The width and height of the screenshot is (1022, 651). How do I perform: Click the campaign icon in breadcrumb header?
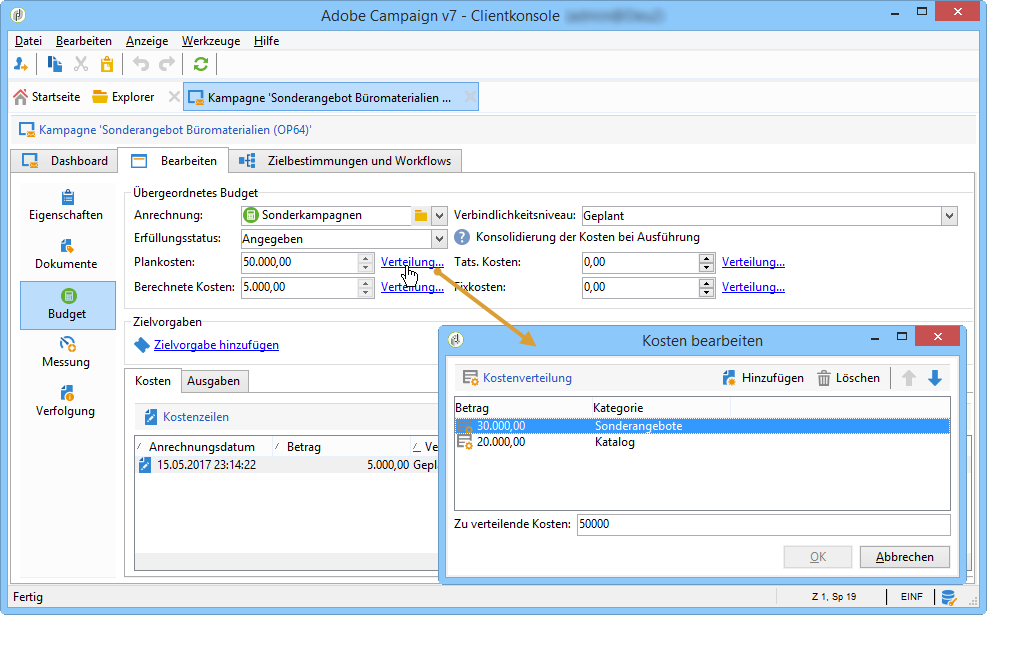pos(27,130)
